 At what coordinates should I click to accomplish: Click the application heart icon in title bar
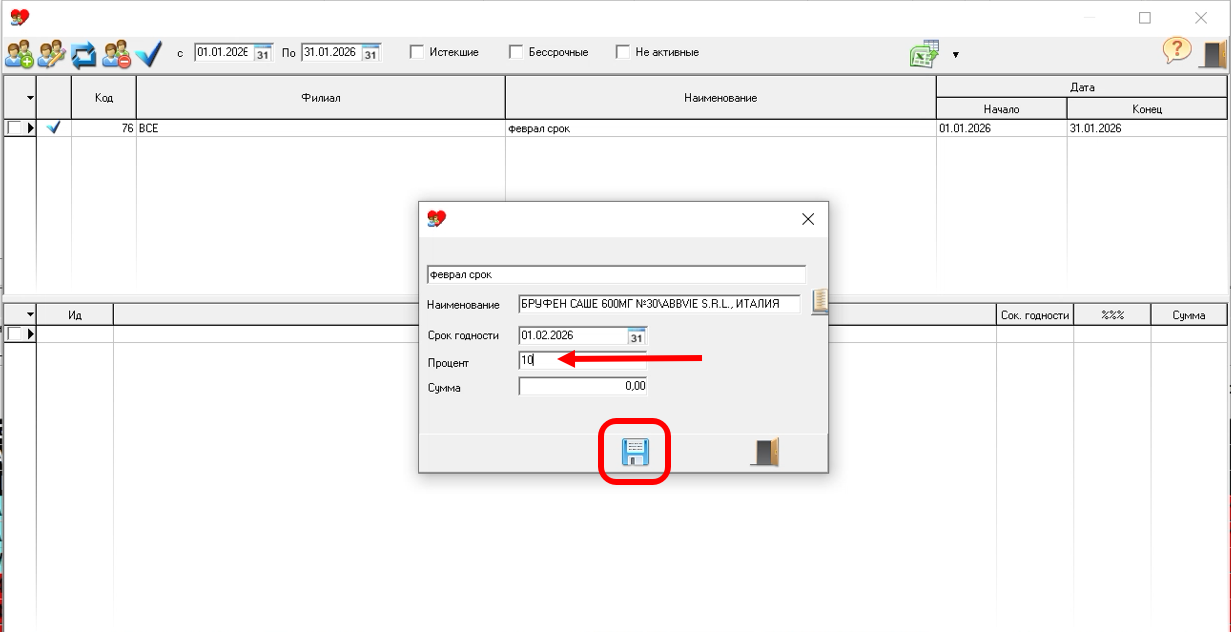pos(19,17)
